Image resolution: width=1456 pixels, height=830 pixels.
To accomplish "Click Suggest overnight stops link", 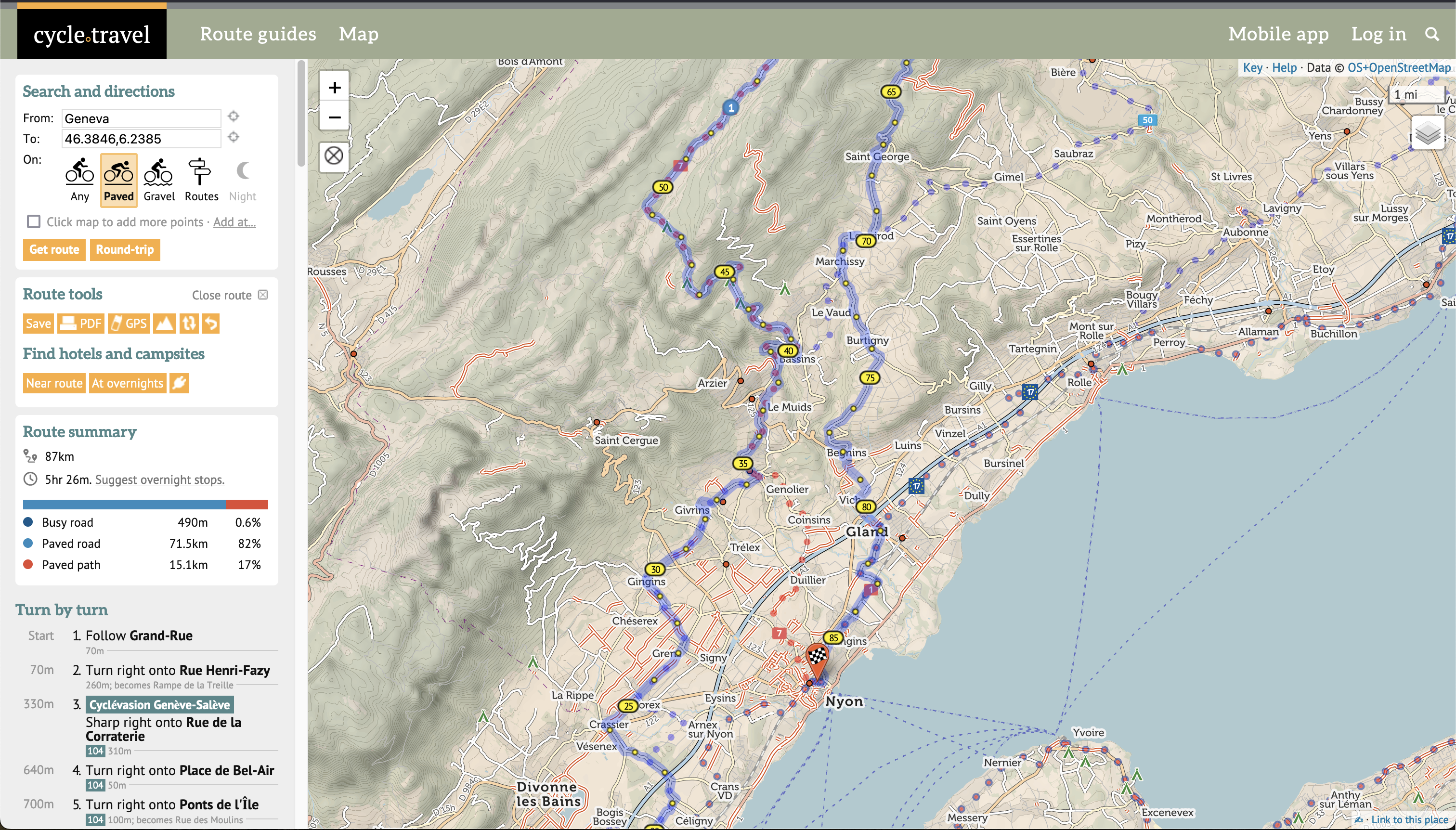I will coord(160,480).
